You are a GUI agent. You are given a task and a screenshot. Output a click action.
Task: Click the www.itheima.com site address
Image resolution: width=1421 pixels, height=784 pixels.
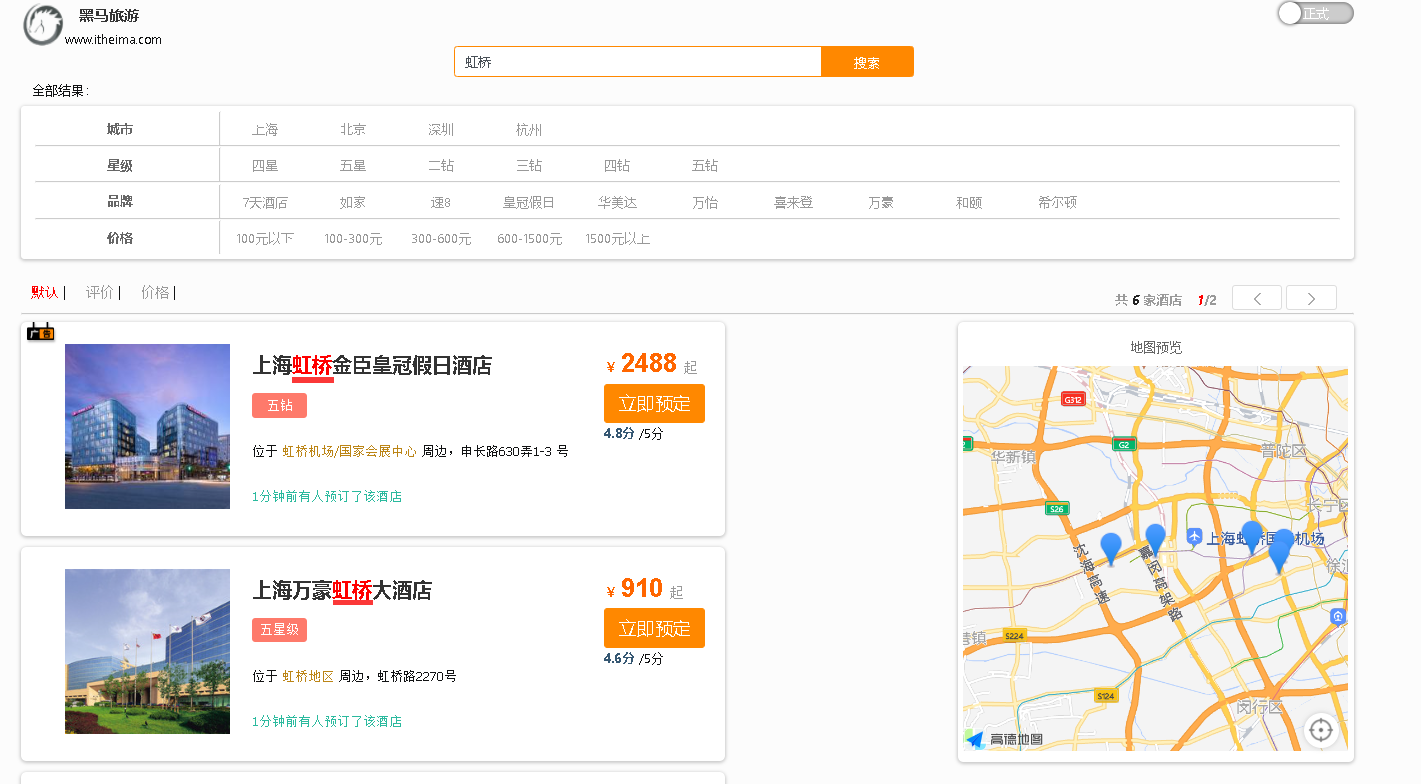tap(113, 40)
